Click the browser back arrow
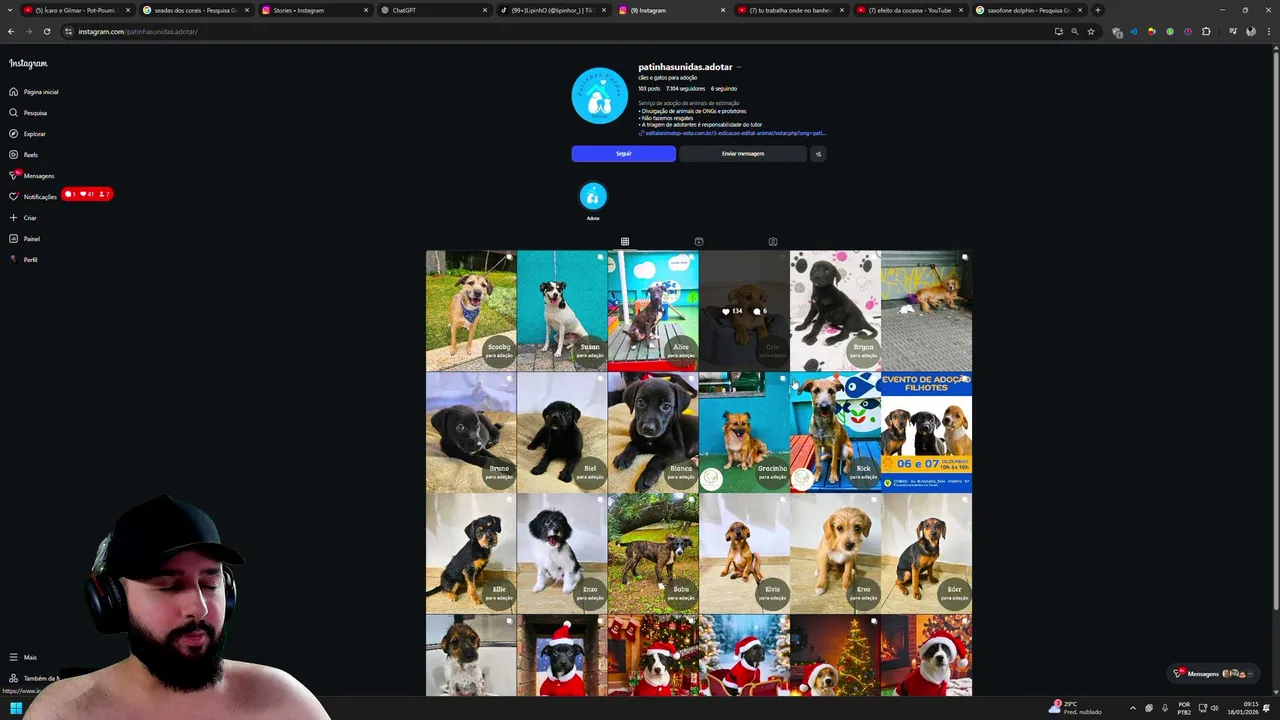This screenshot has width=1280, height=720. pos(11,31)
